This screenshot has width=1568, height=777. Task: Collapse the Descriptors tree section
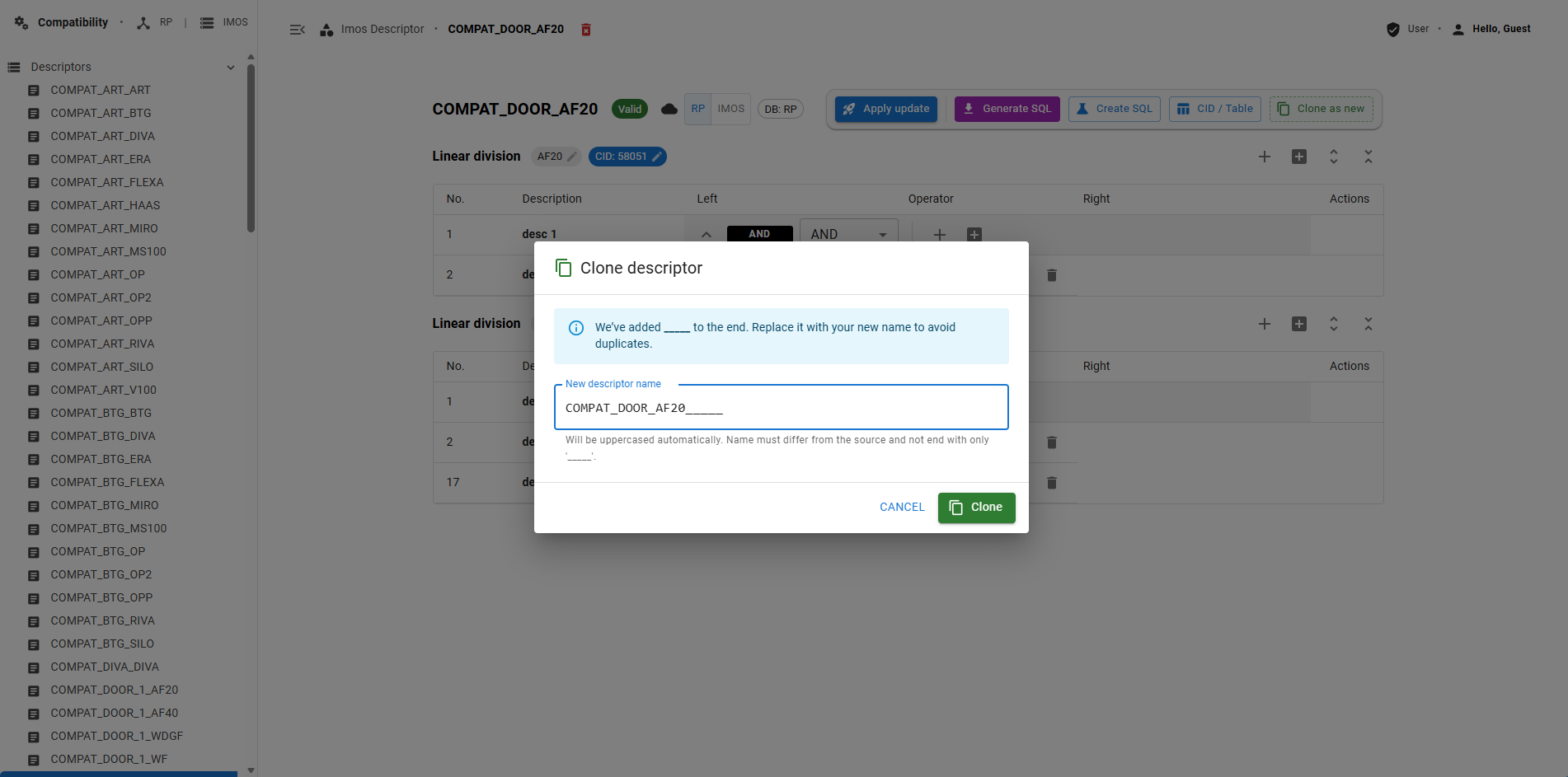click(x=231, y=68)
